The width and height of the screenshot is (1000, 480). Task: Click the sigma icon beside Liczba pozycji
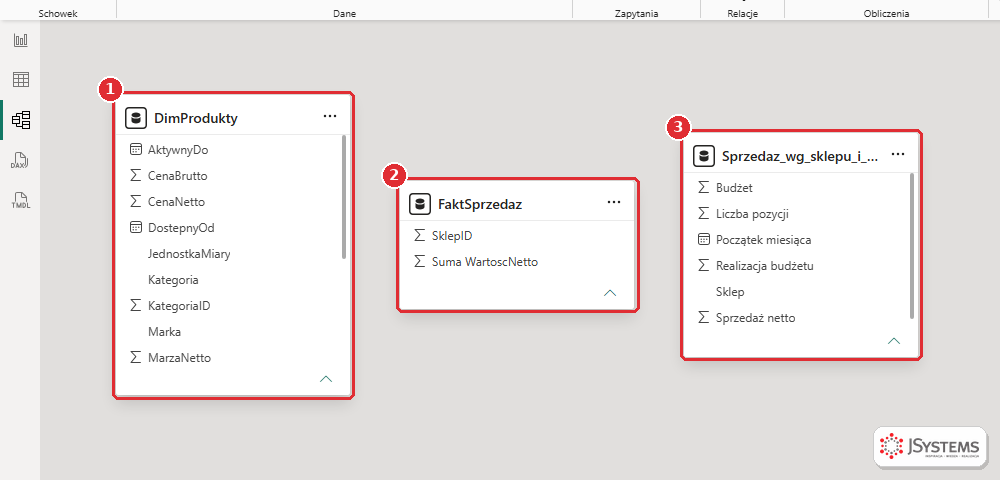703,214
